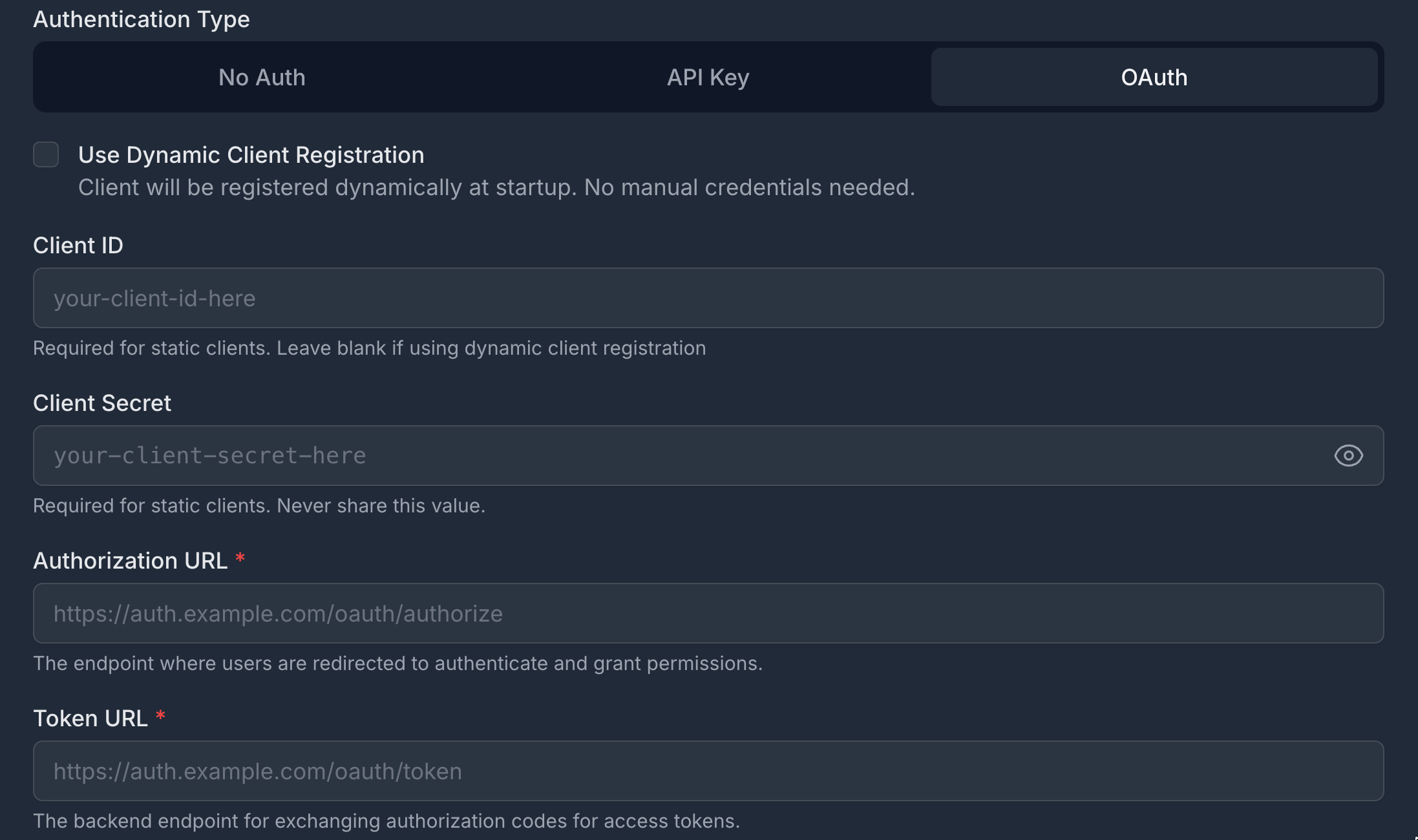Image resolution: width=1418 pixels, height=840 pixels.
Task: Click the No Auth segment button
Action: (x=261, y=77)
